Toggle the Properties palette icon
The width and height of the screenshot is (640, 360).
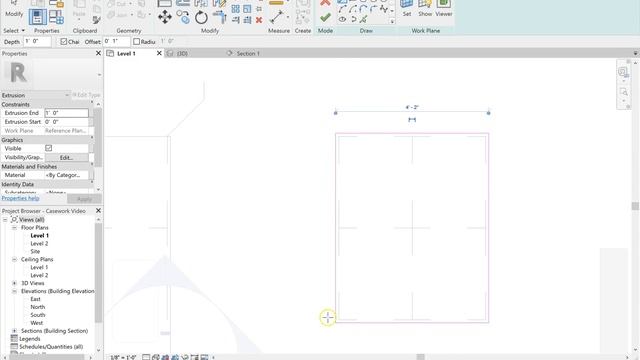point(38,17)
